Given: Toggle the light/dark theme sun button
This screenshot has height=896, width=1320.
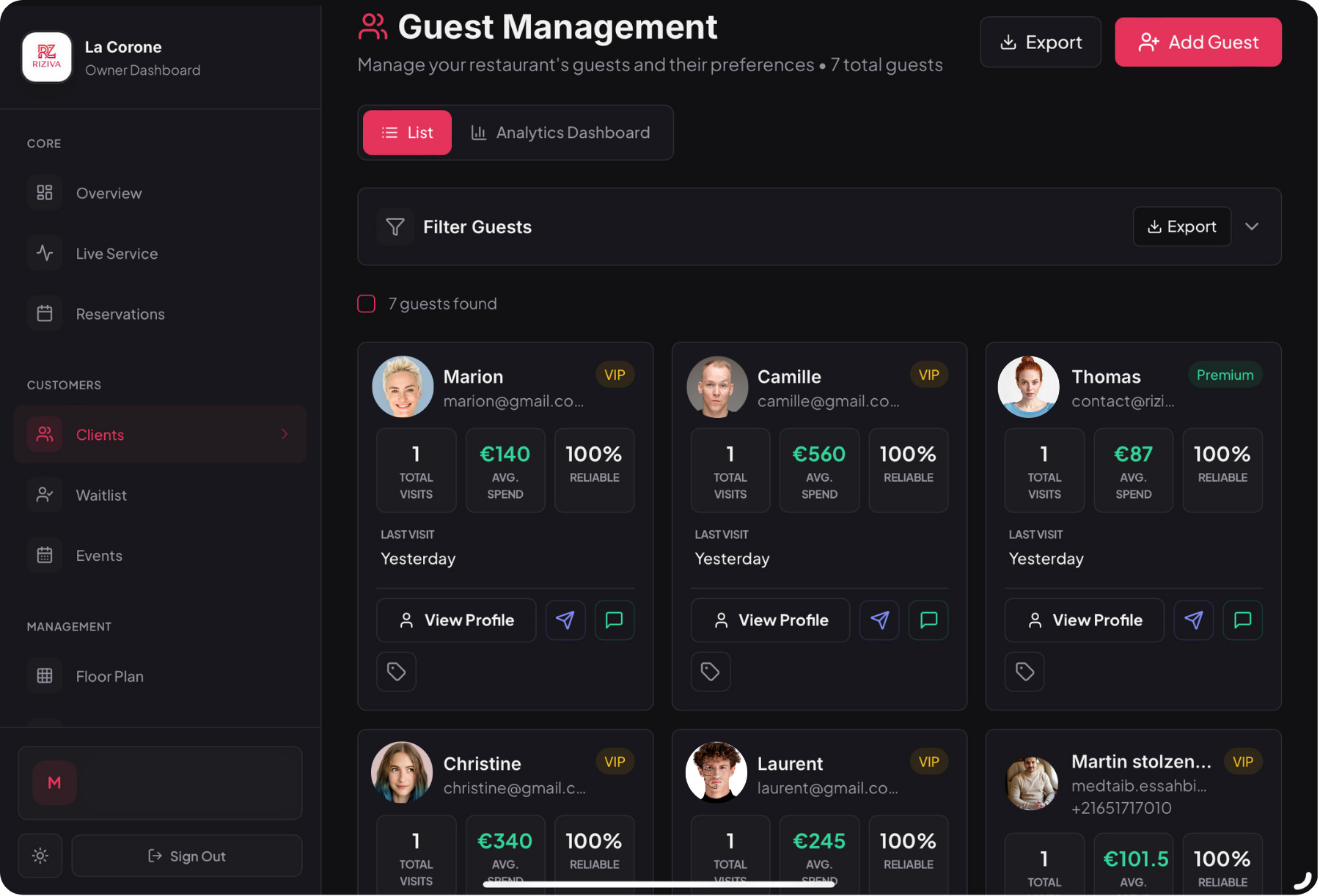Looking at the screenshot, I should [40, 856].
